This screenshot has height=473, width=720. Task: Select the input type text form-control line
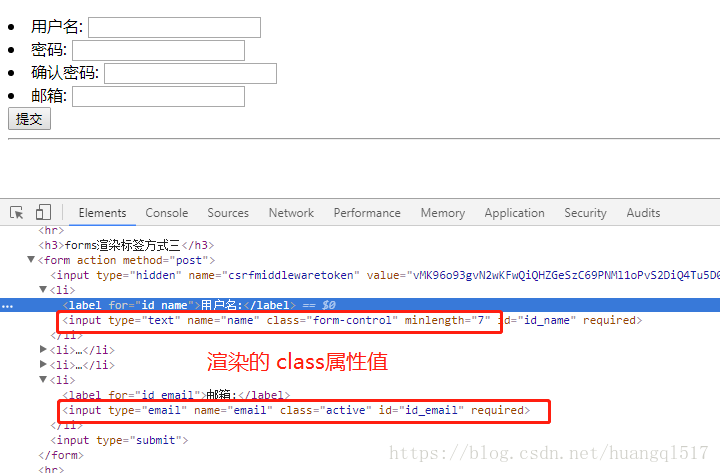pos(352,320)
